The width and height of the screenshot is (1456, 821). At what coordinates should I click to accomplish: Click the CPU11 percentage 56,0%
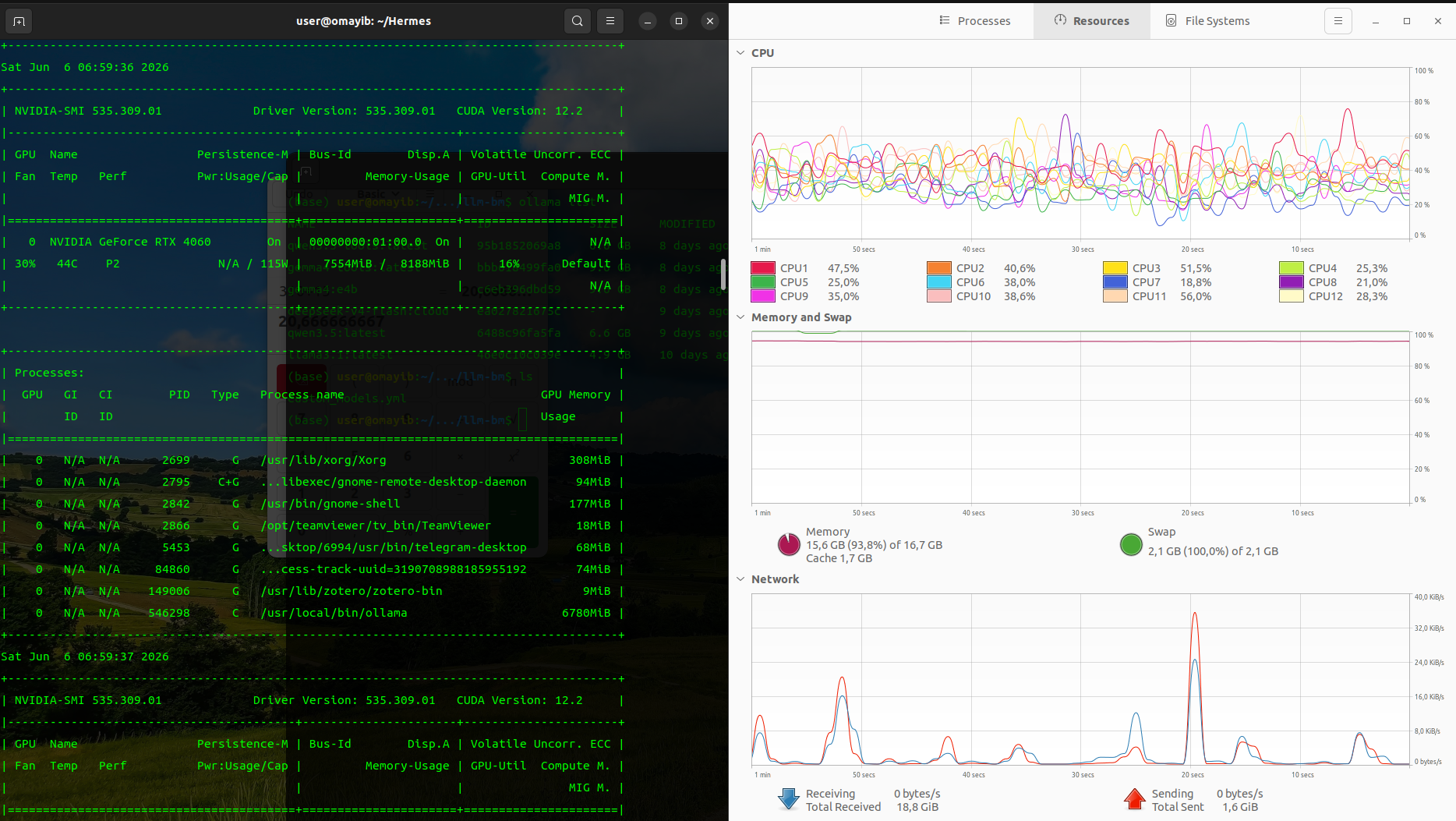[1196, 296]
